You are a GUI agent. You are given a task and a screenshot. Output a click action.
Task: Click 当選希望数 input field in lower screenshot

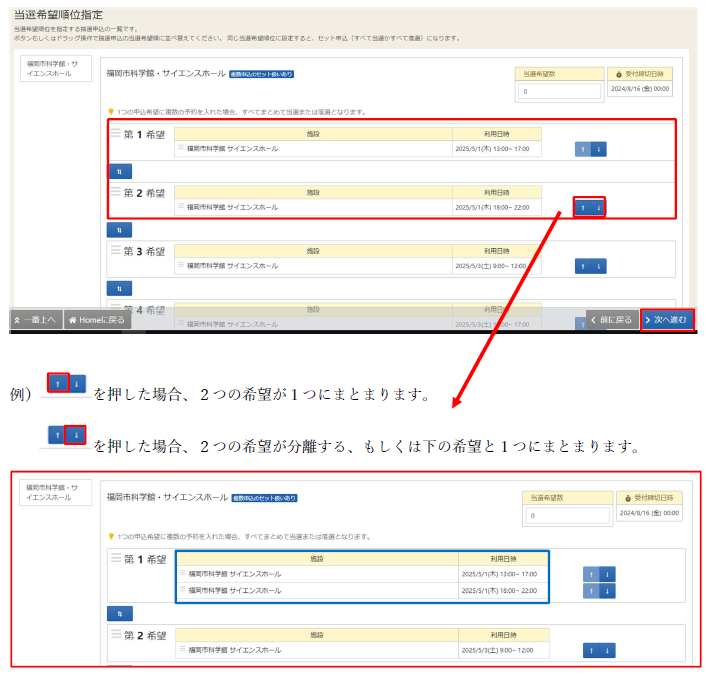(567, 515)
